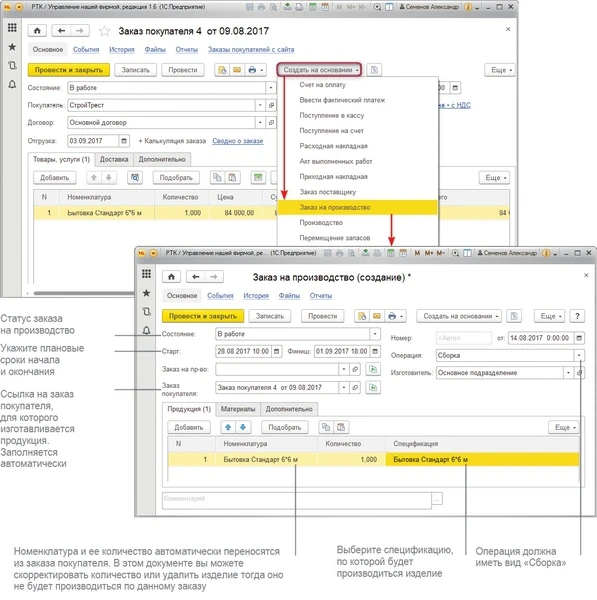
Task: Go back with left arrow in production order window
Action: (x=196, y=277)
